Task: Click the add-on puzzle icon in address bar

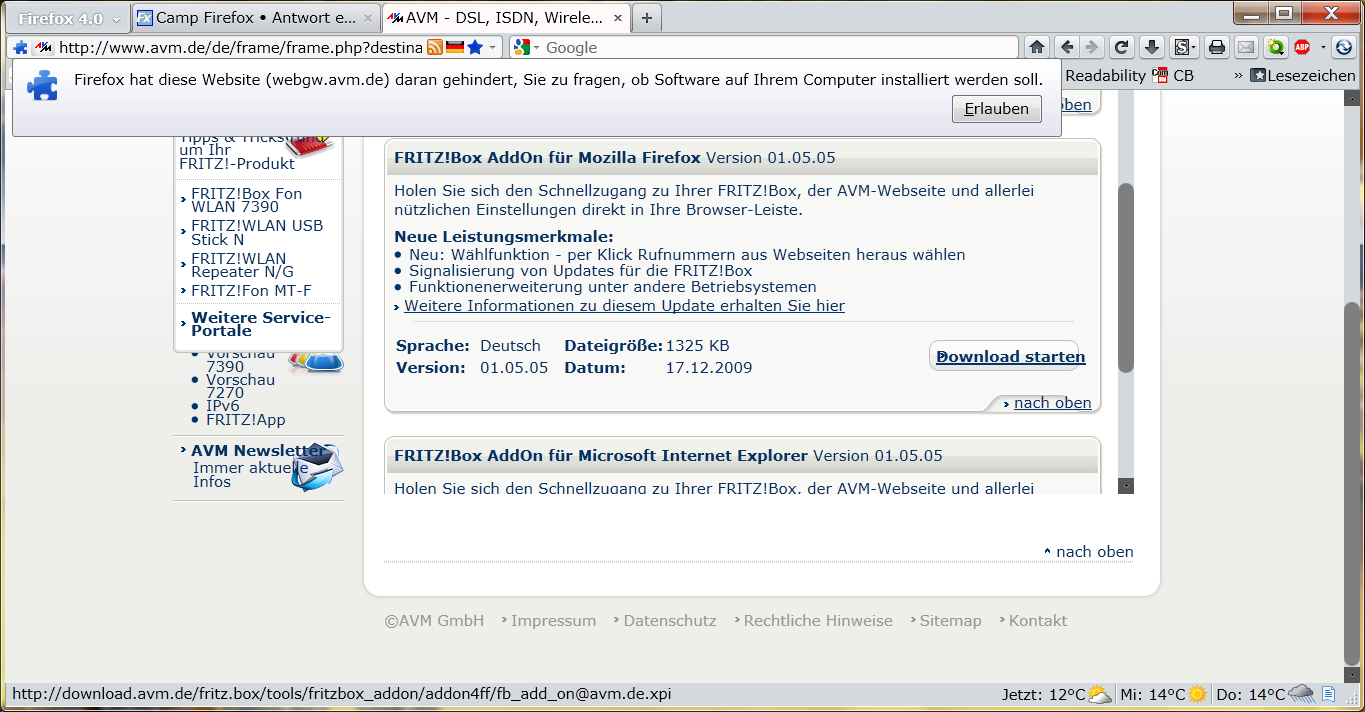Action: click(21, 47)
